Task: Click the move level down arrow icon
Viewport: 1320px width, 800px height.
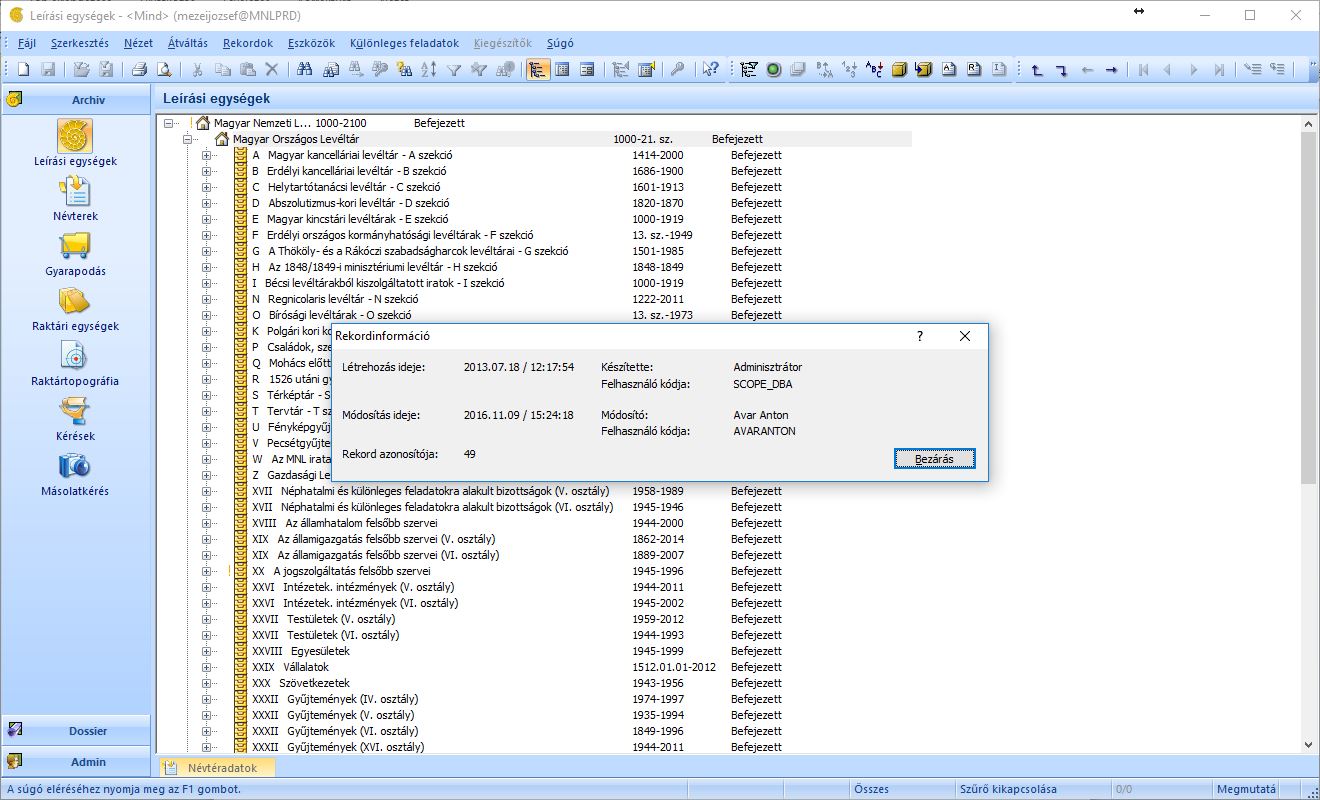Action: pos(1061,70)
